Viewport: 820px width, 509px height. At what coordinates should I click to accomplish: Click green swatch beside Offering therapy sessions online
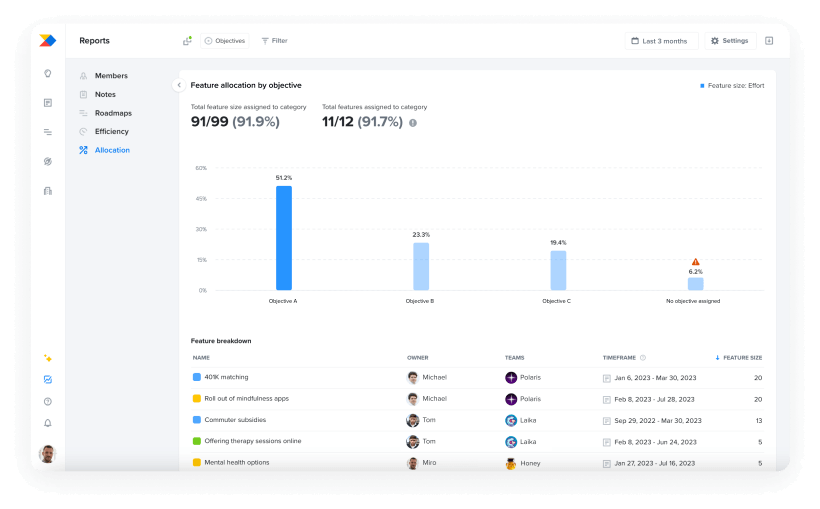pyautogui.click(x=197, y=441)
